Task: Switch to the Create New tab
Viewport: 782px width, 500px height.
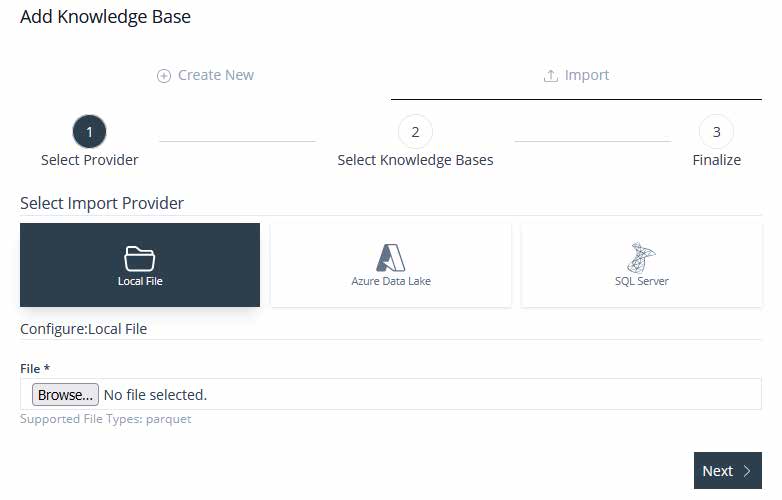Action: point(205,75)
